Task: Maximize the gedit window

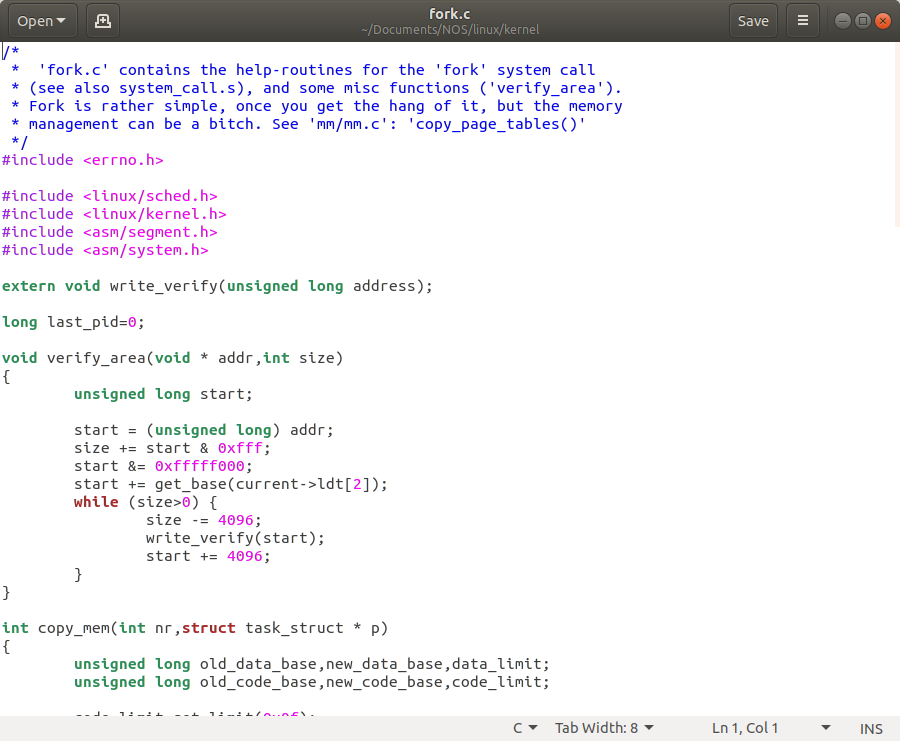Action: coord(861,19)
